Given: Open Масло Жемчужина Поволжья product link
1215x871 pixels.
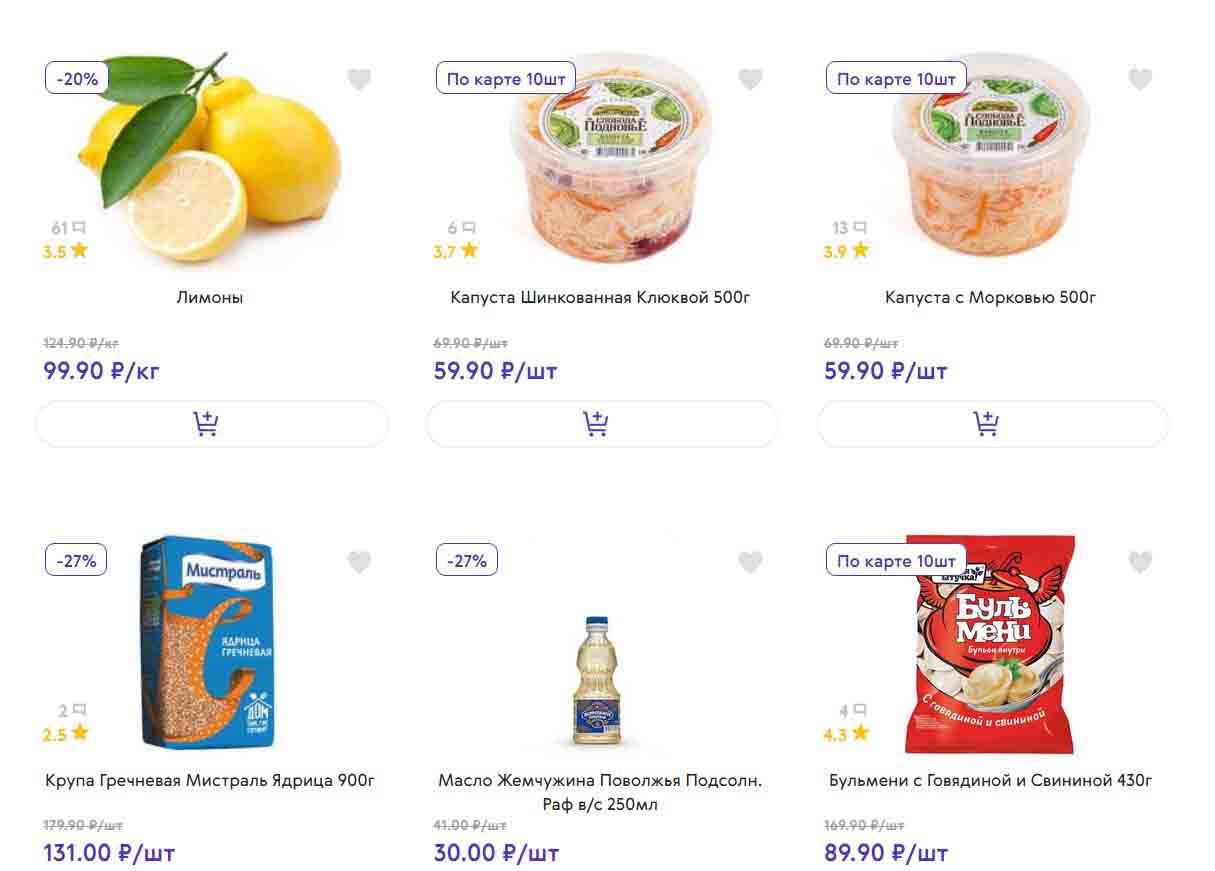Looking at the screenshot, I should 600,791.
